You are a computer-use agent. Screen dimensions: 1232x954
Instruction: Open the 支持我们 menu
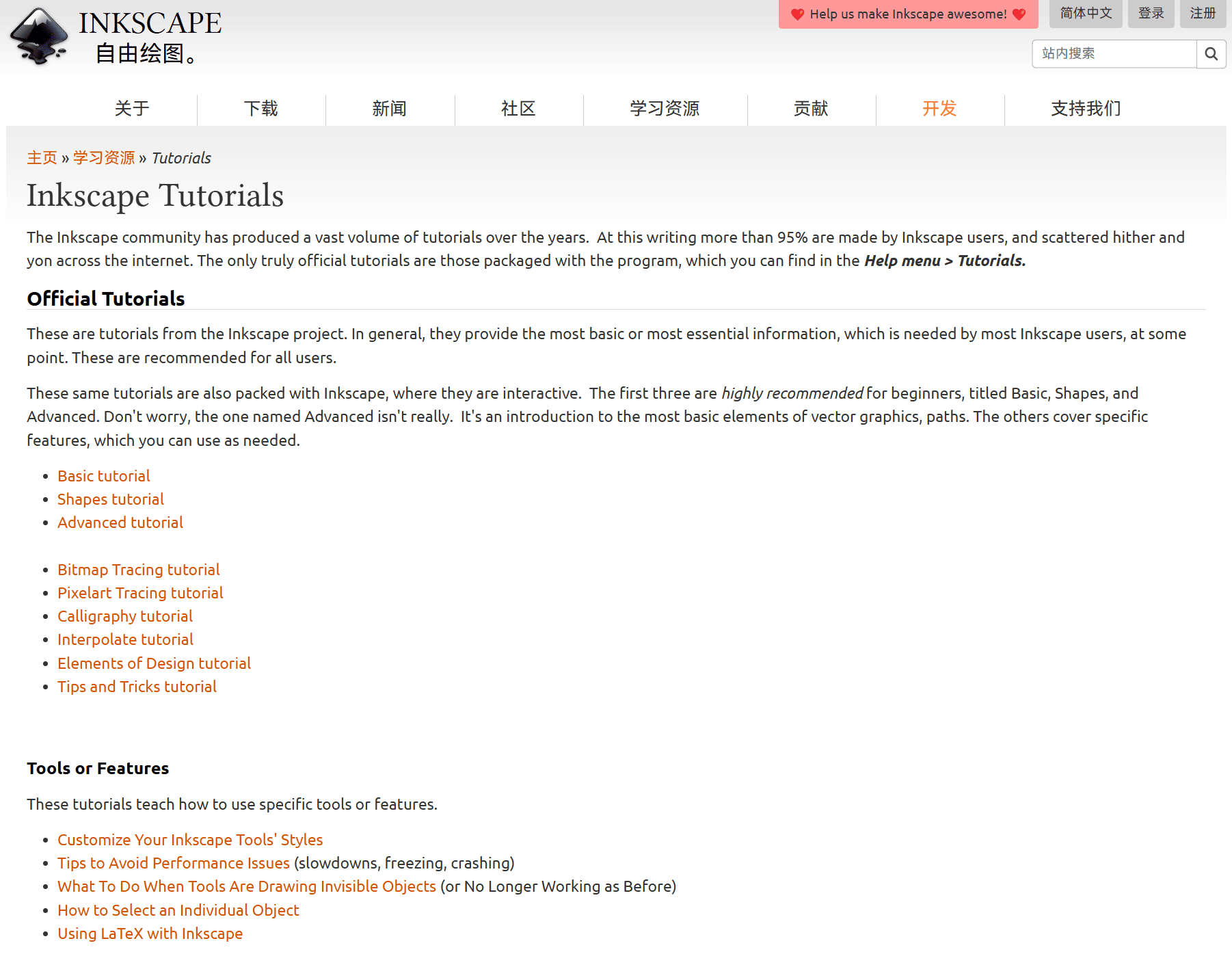1086,109
